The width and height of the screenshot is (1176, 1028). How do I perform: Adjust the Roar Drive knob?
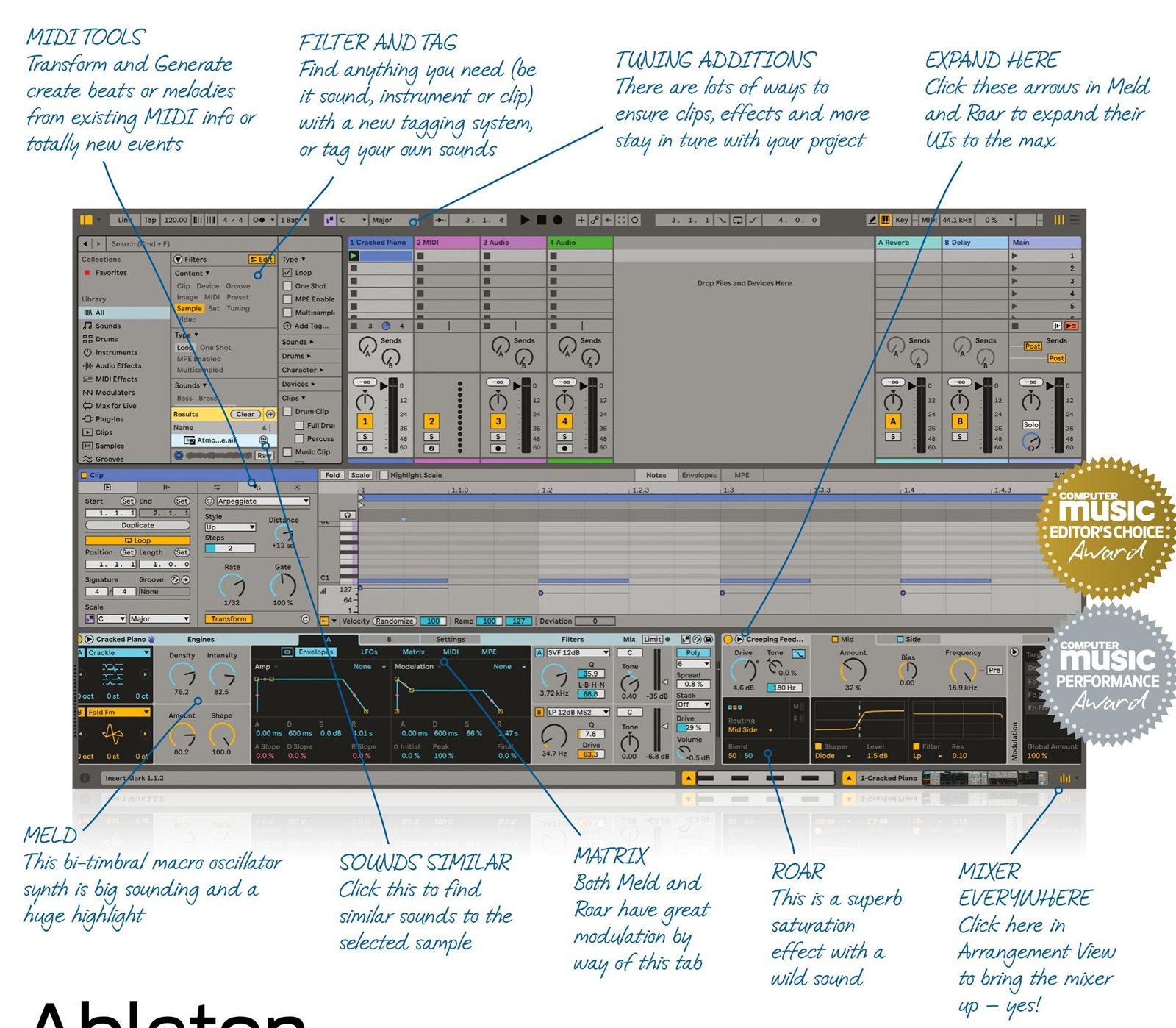coord(743,670)
